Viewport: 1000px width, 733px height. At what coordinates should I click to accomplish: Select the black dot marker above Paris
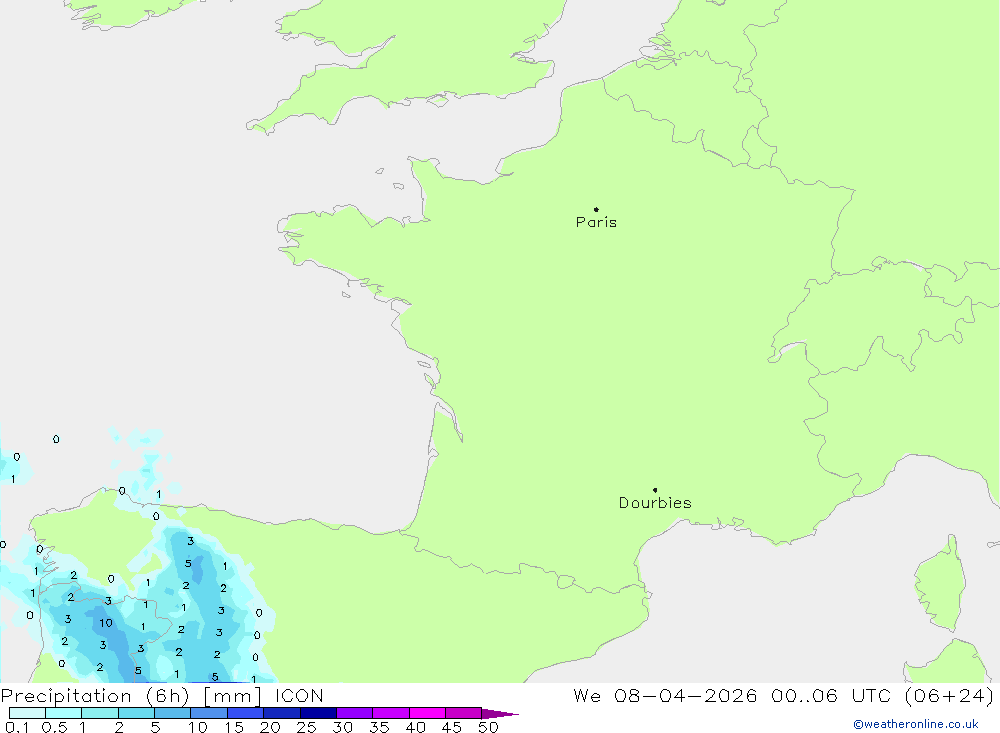tap(596, 209)
